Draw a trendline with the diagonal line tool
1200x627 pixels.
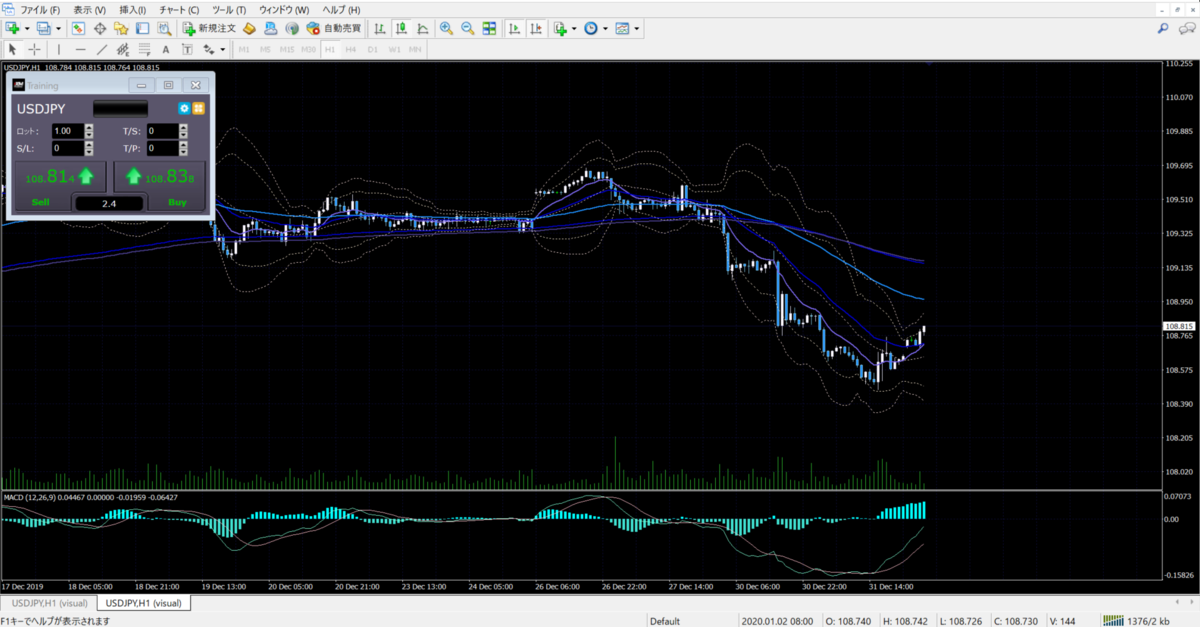tap(101, 49)
